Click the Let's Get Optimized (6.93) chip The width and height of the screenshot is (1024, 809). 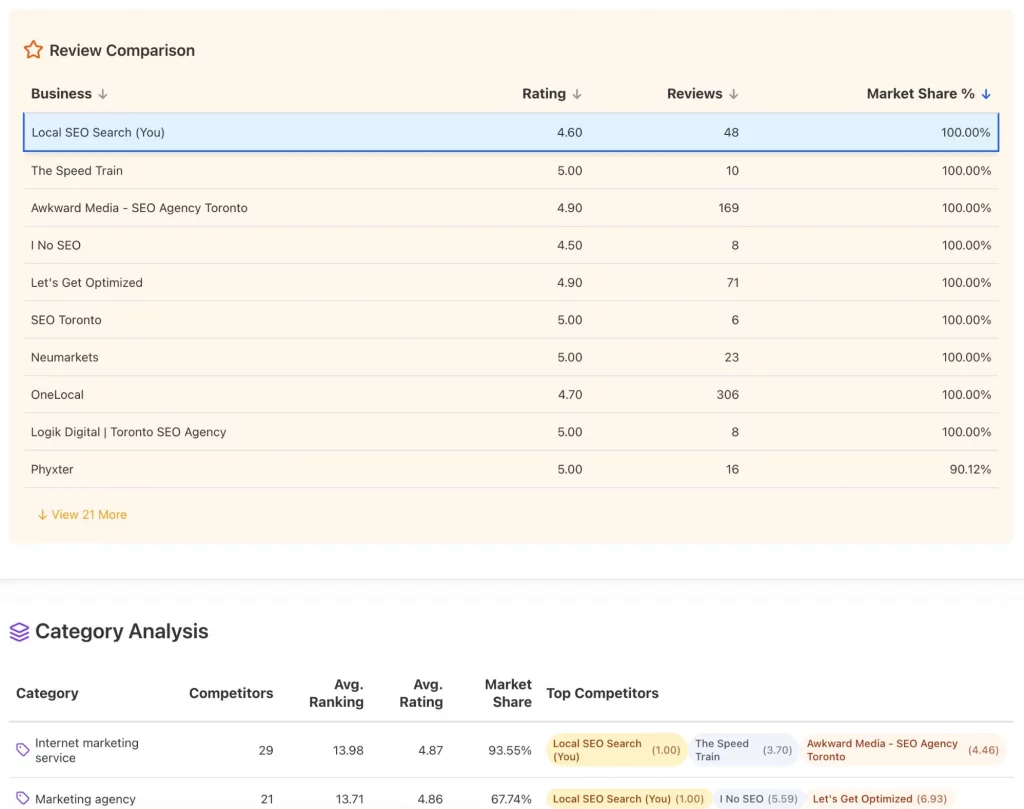(880, 799)
